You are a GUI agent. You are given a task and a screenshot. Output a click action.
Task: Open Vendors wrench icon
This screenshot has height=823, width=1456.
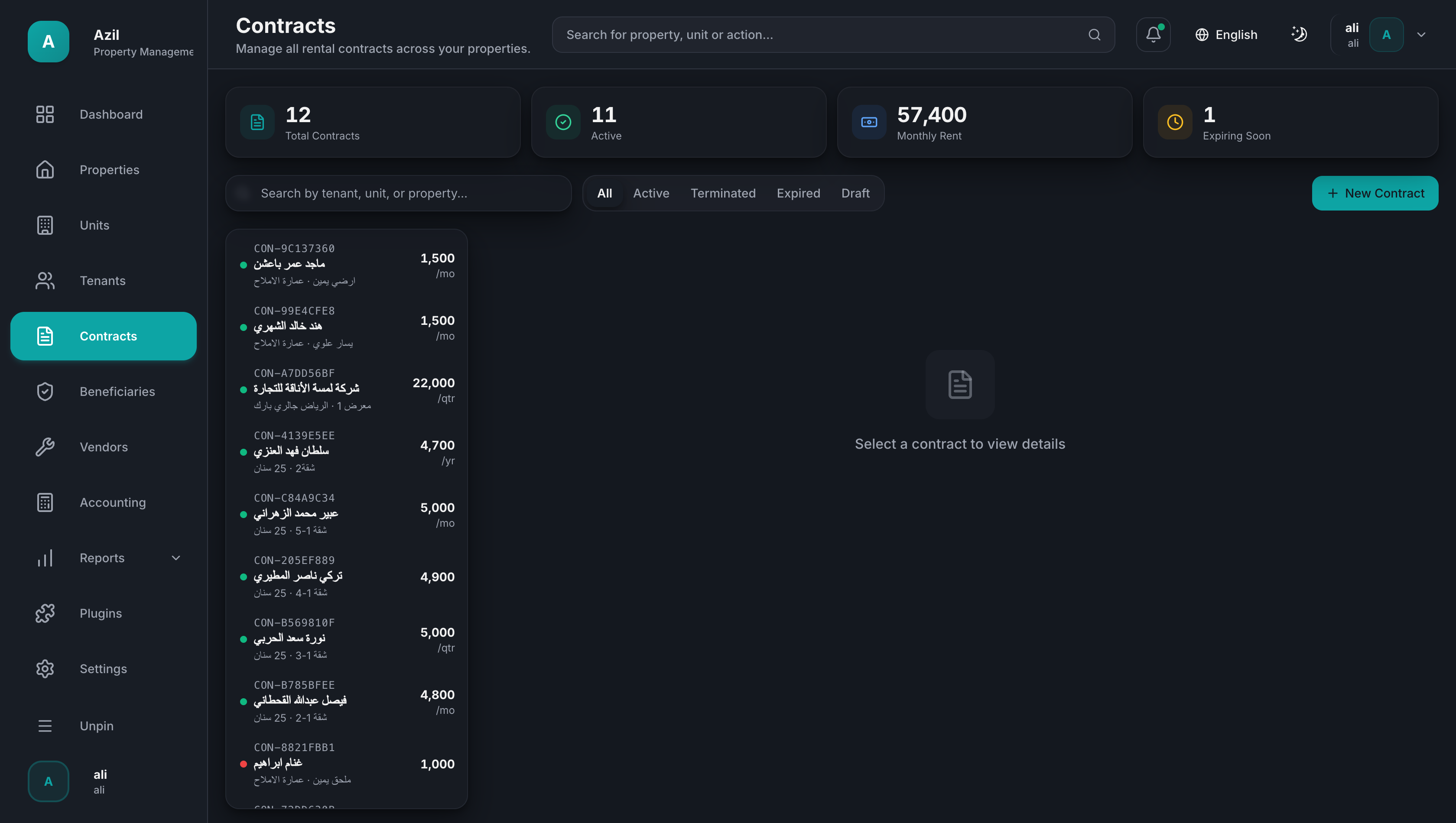click(x=45, y=447)
